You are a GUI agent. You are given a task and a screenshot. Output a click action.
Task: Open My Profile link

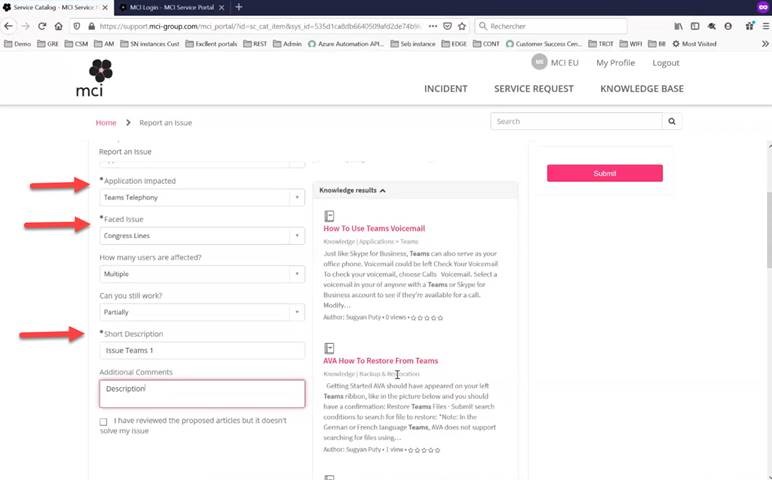(x=615, y=63)
